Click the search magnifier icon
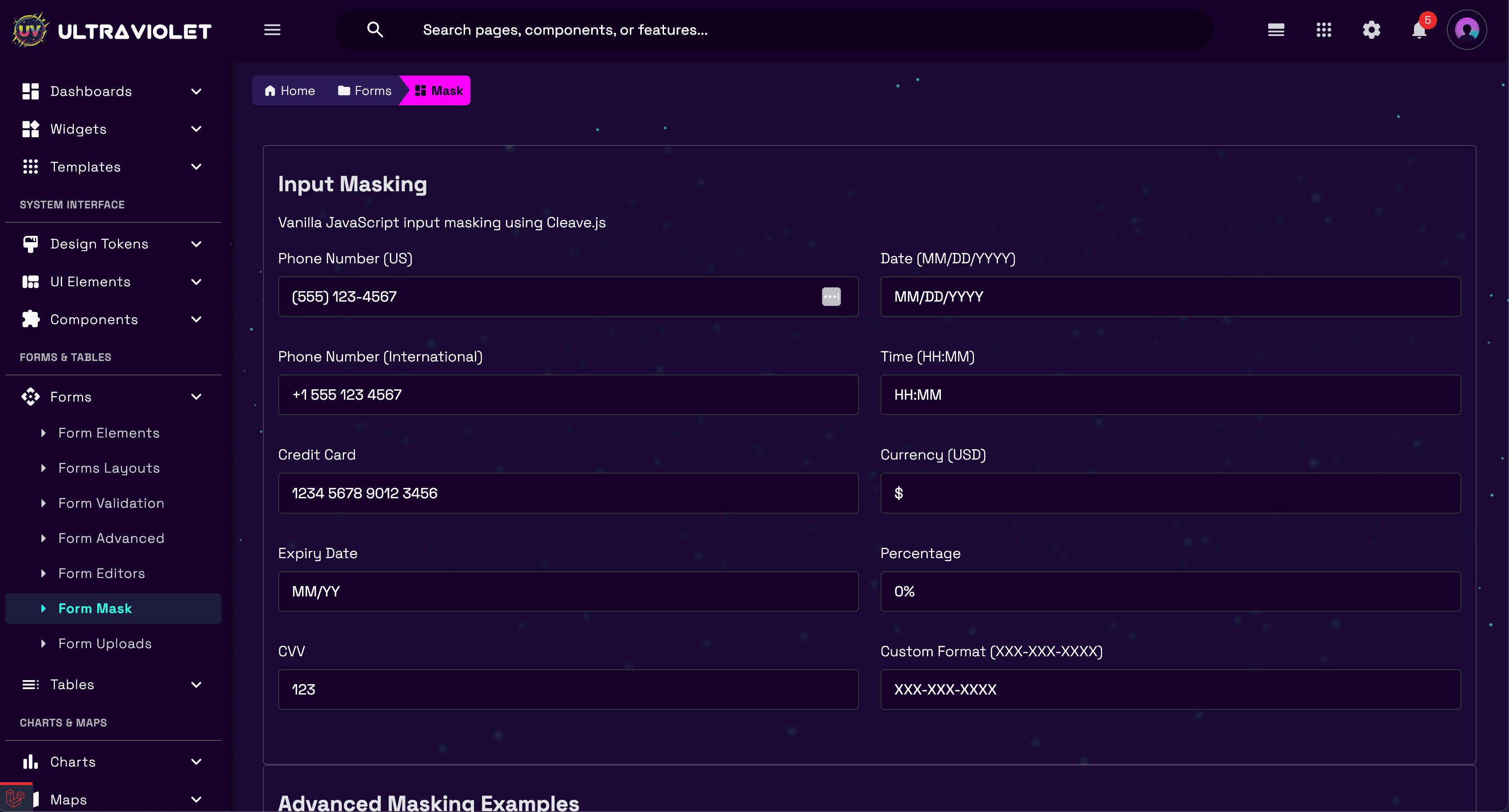This screenshot has height=812, width=1509. click(375, 30)
